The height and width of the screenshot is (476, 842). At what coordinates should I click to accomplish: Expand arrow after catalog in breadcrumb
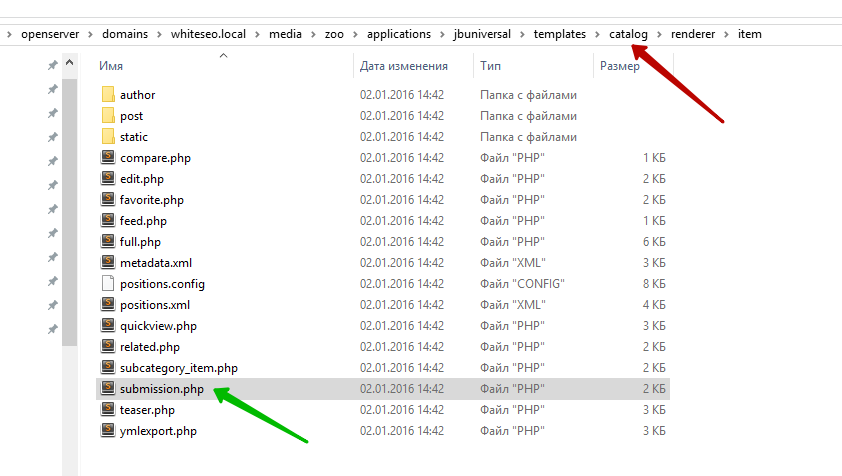point(660,34)
